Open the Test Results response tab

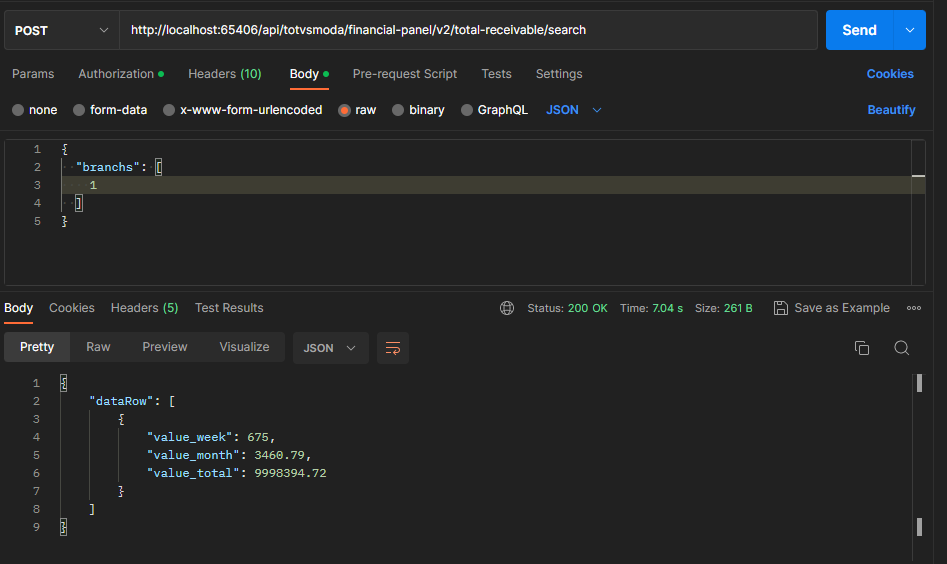pos(229,308)
